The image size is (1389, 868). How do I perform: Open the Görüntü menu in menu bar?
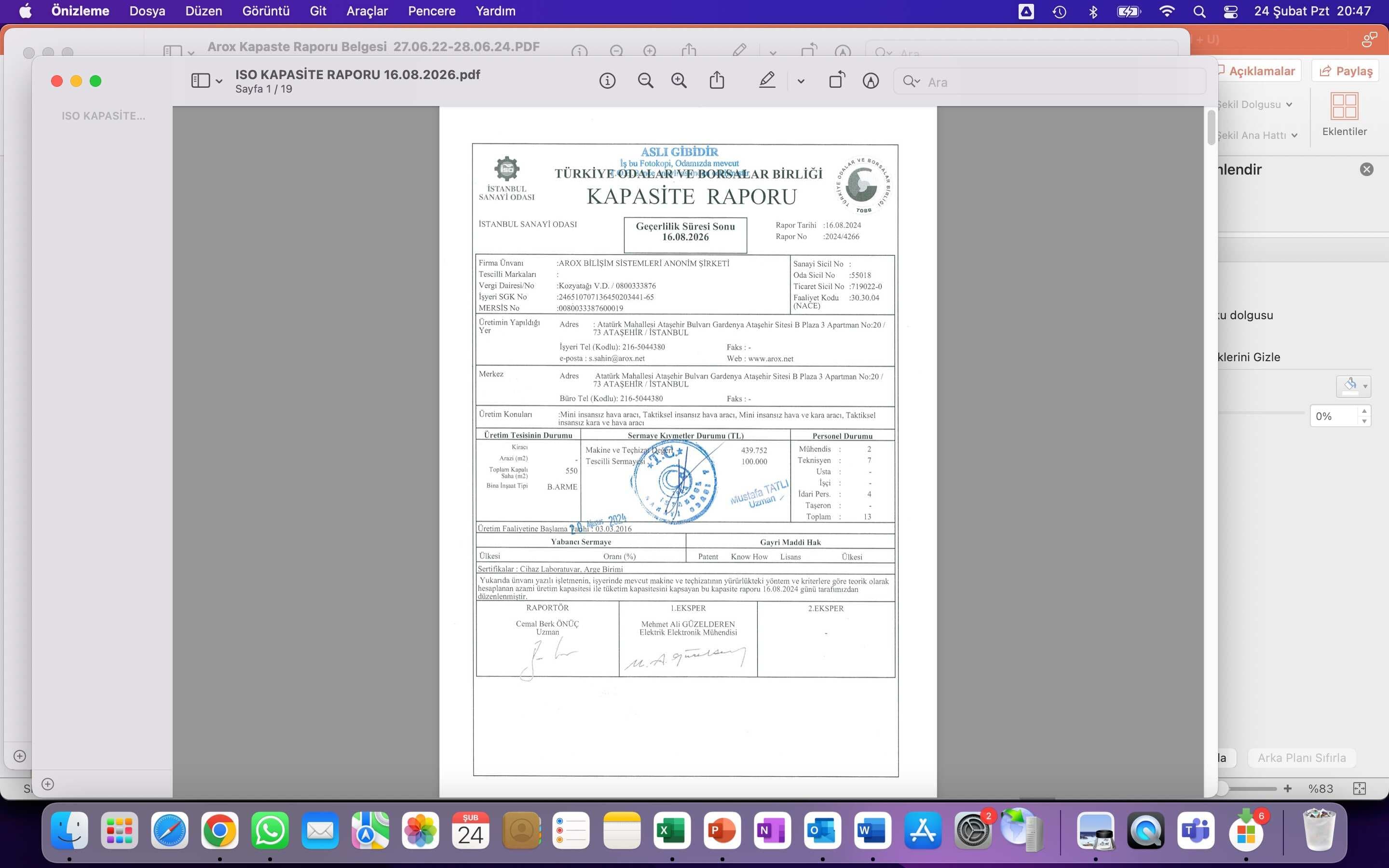[266, 11]
